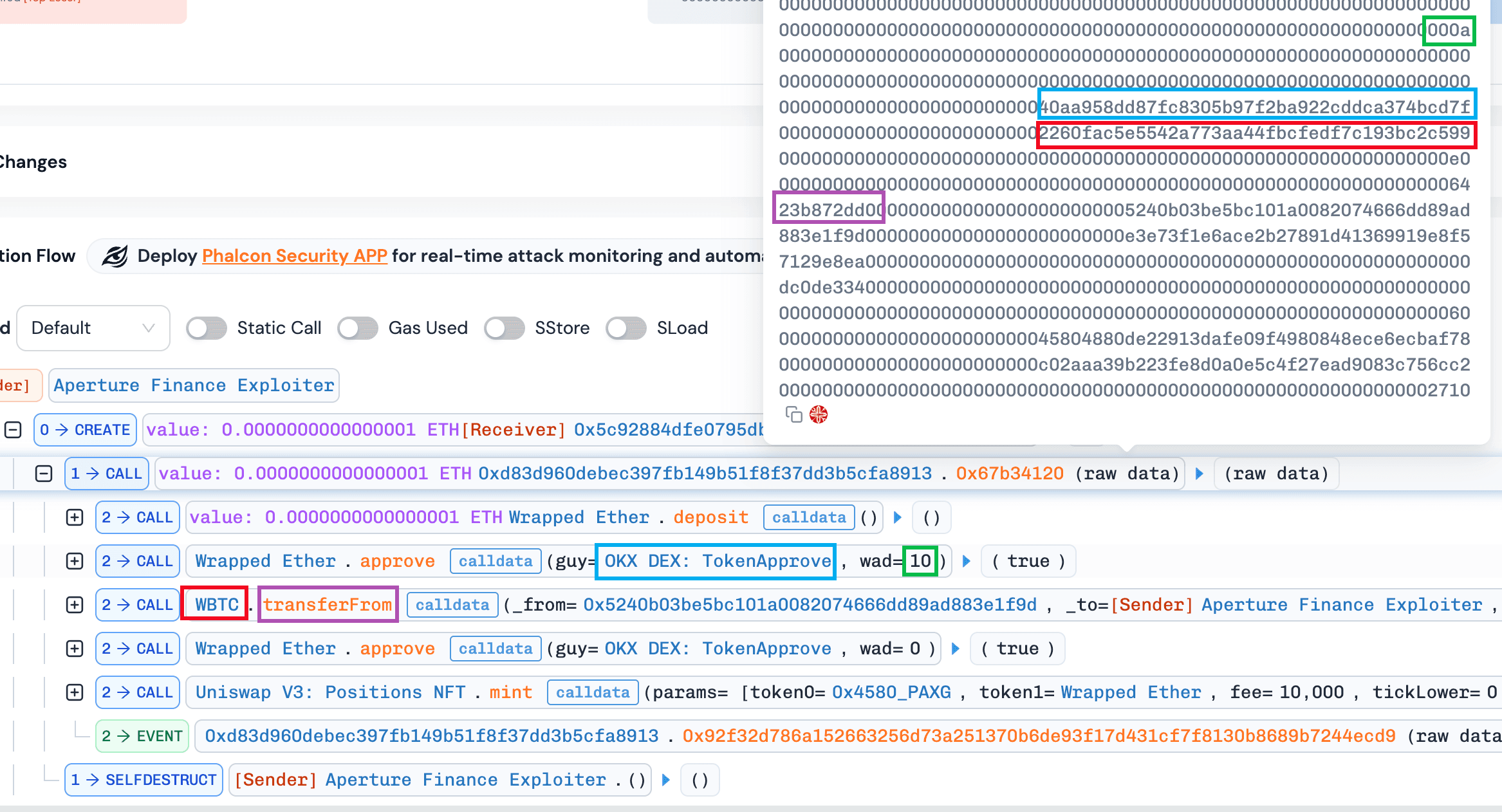Click blue arrow after SELFDESTRUCT call
Image resolution: width=1502 pixels, height=812 pixels.
(666, 780)
